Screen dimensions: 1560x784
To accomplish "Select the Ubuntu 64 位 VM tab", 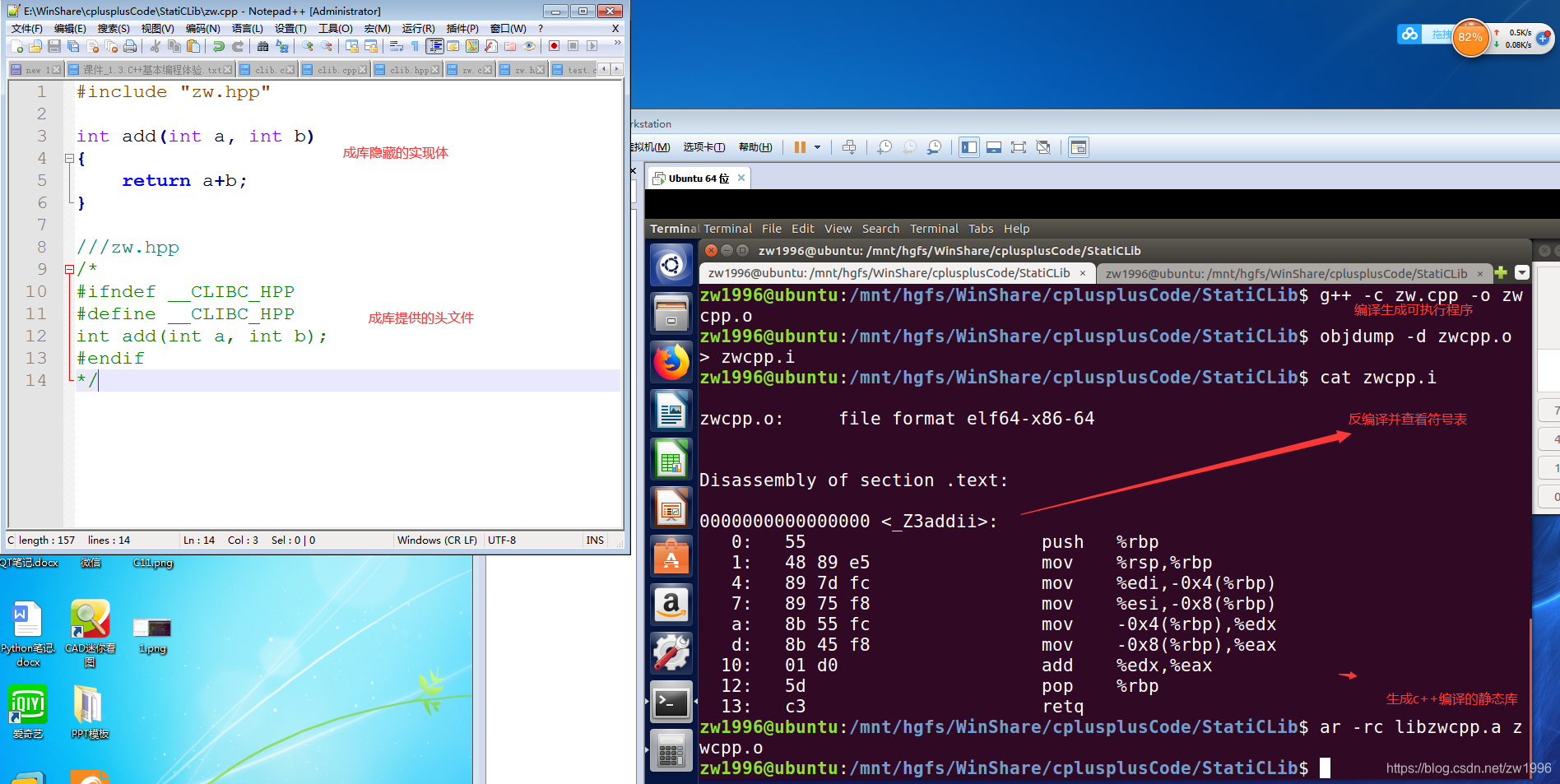I will [x=698, y=179].
